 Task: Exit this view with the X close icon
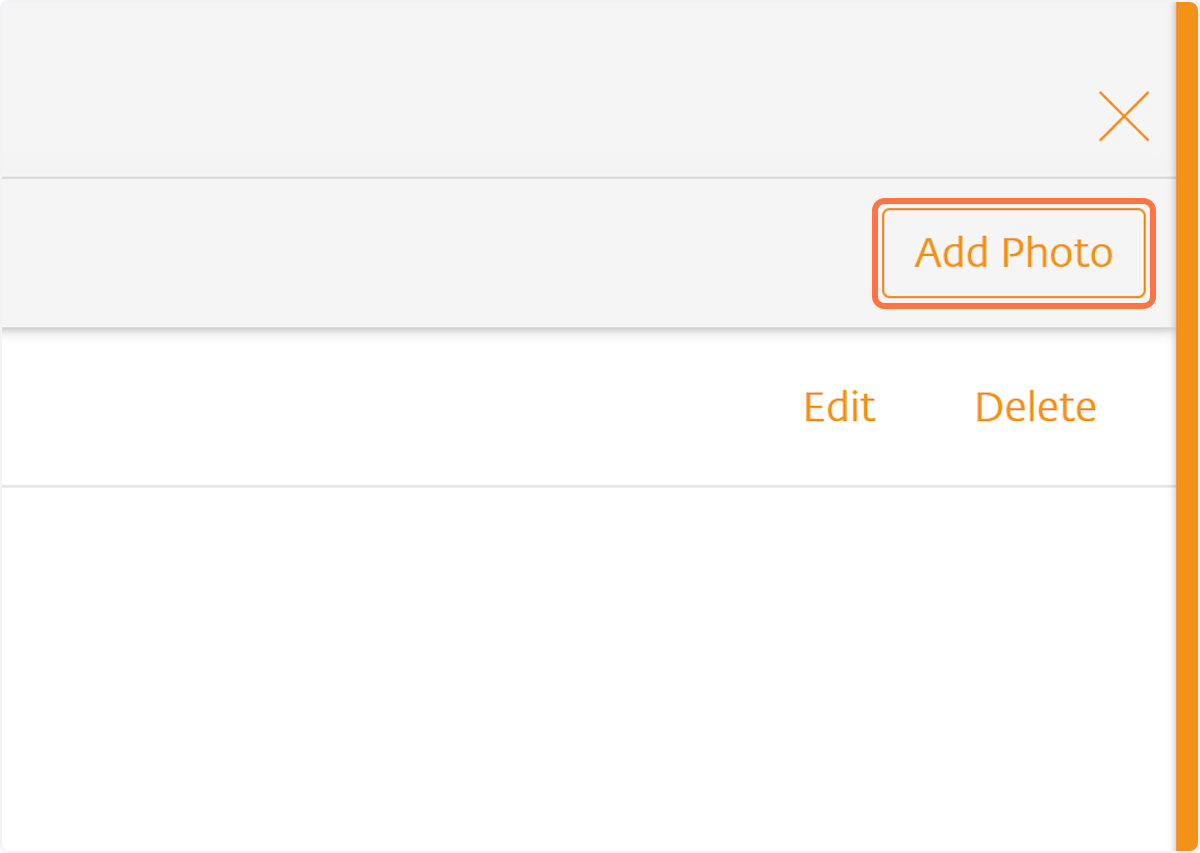[1124, 116]
